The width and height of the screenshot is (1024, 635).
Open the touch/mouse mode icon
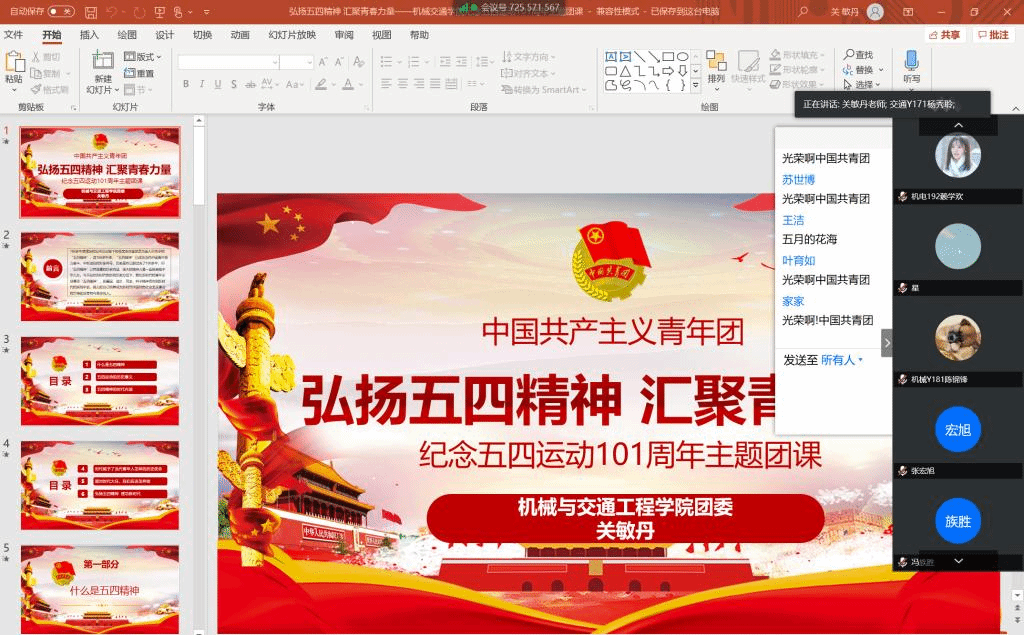point(178,12)
